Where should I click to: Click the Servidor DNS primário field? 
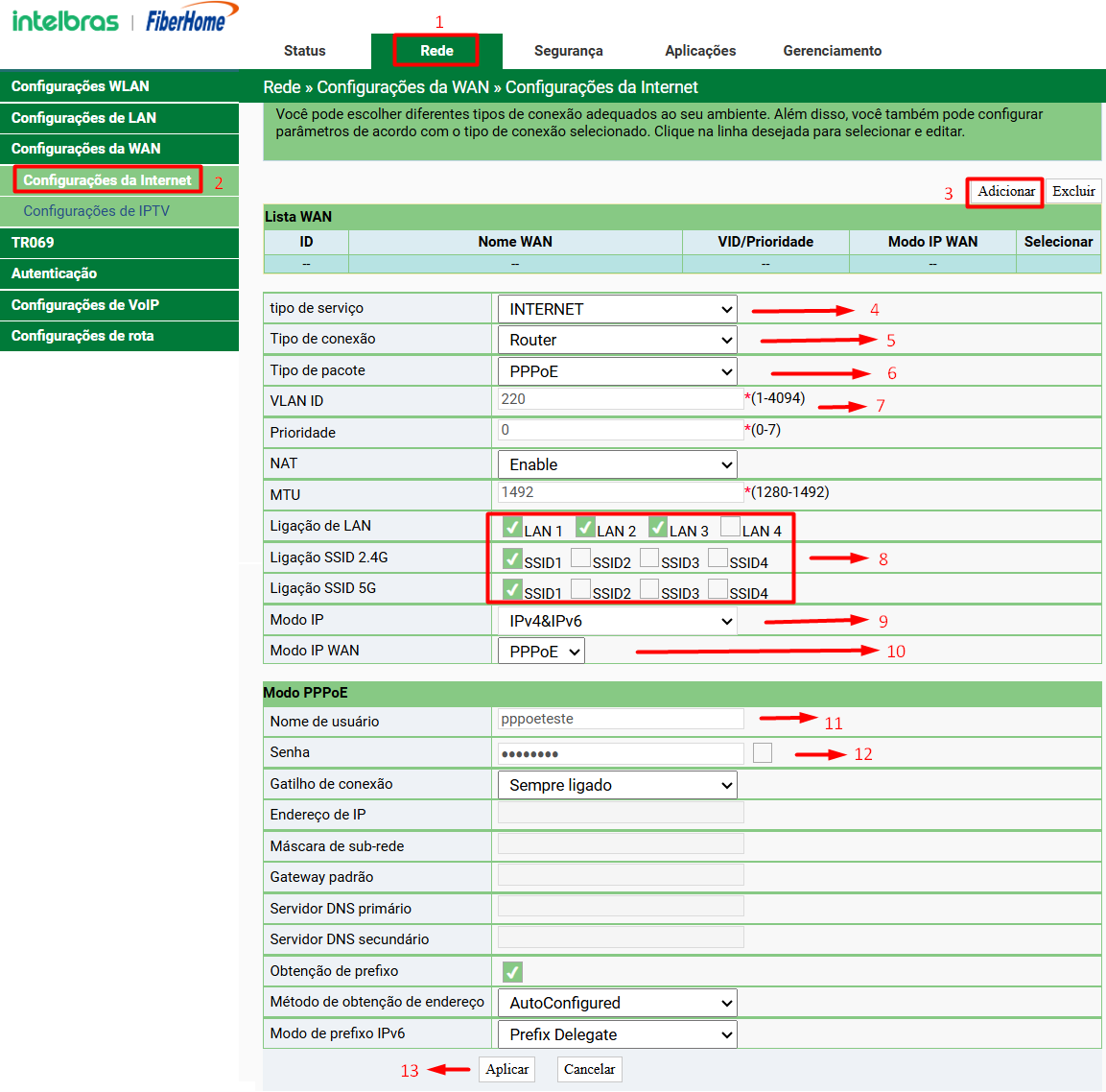(621, 907)
